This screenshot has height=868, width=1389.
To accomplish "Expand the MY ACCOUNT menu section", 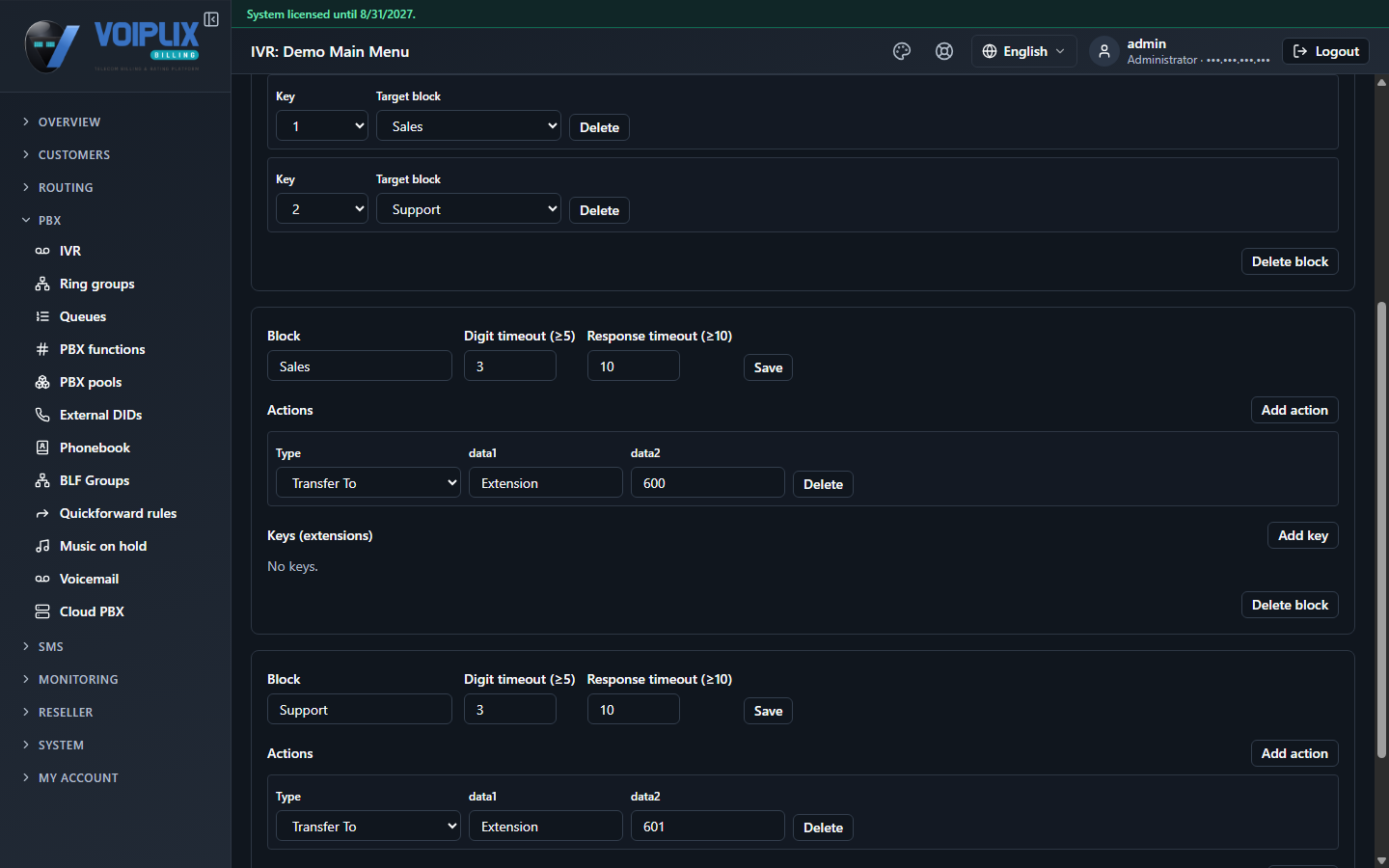I will tap(78, 778).
